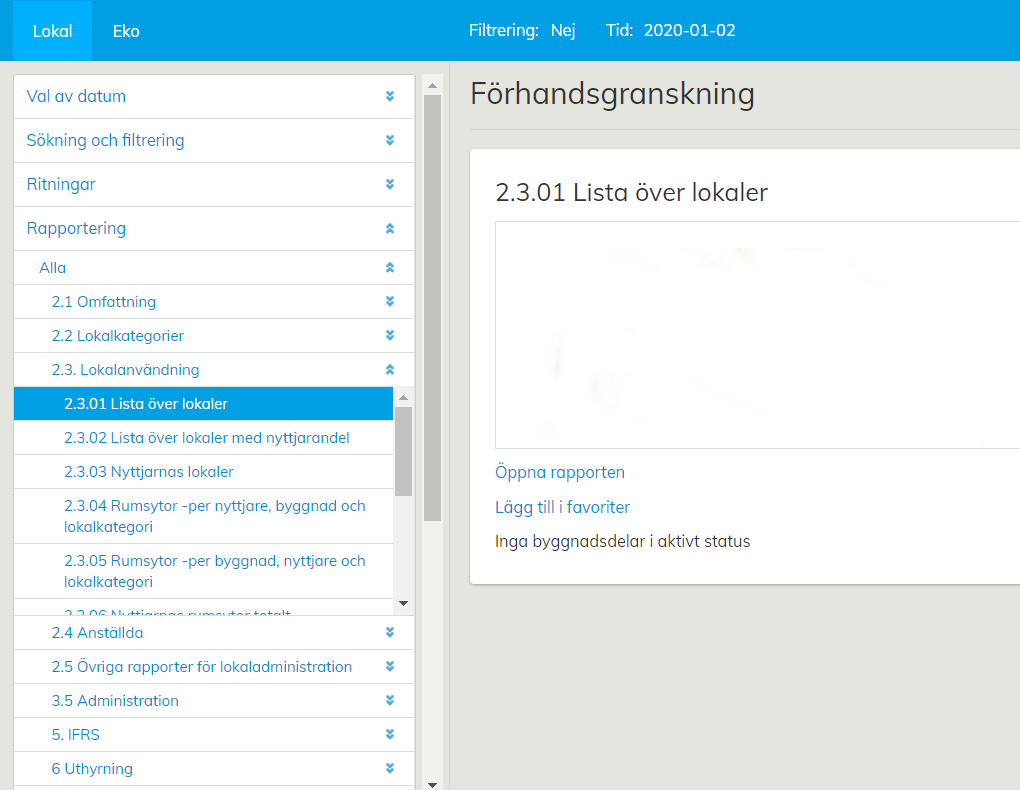The width and height of the screenshot is (1020, 790).
Task: Switch to the Lokal tab
Action: coord(52,31)
